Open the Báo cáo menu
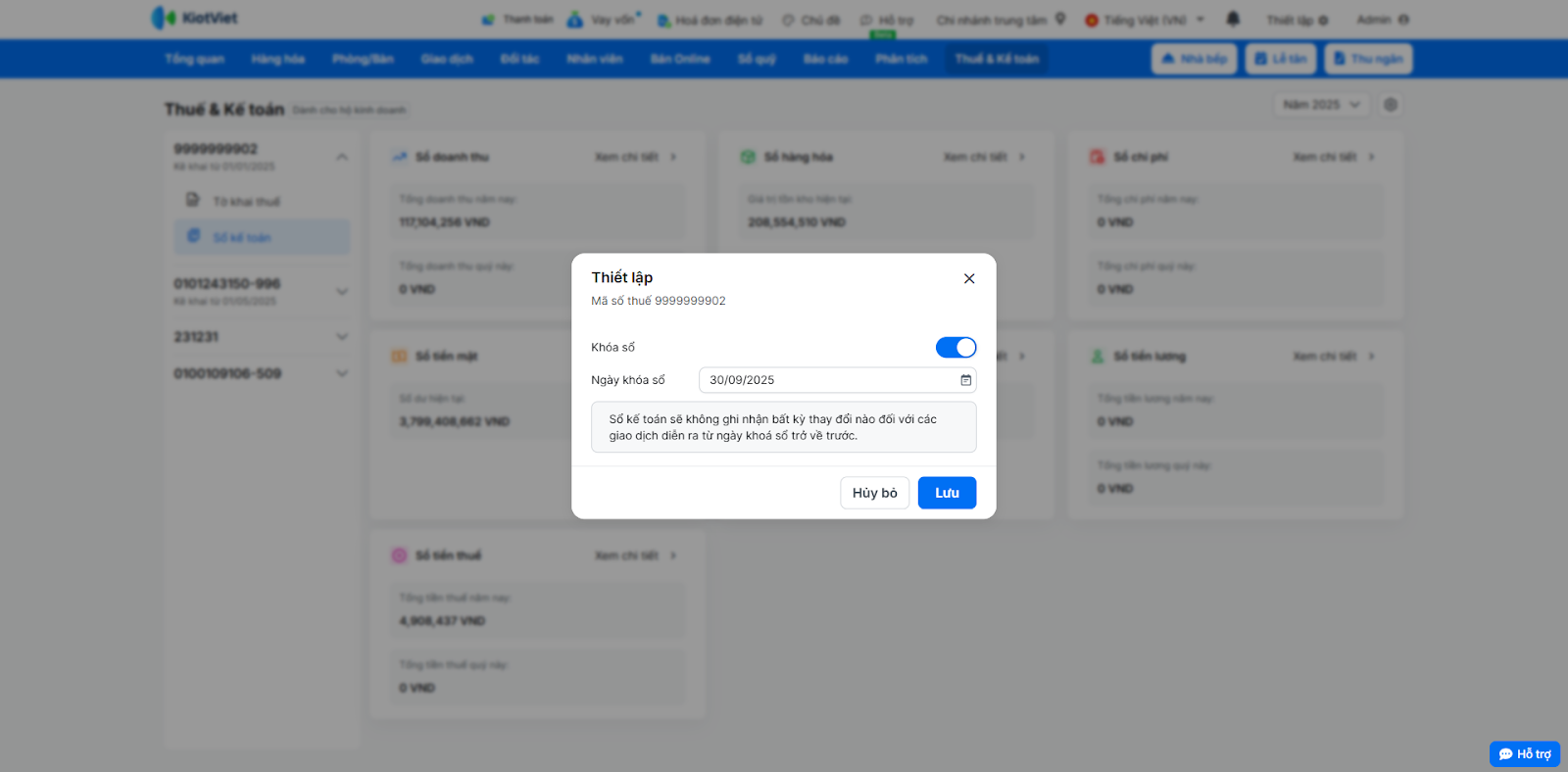The width and height of the screenshot is (1568, 772). point(825,59)
